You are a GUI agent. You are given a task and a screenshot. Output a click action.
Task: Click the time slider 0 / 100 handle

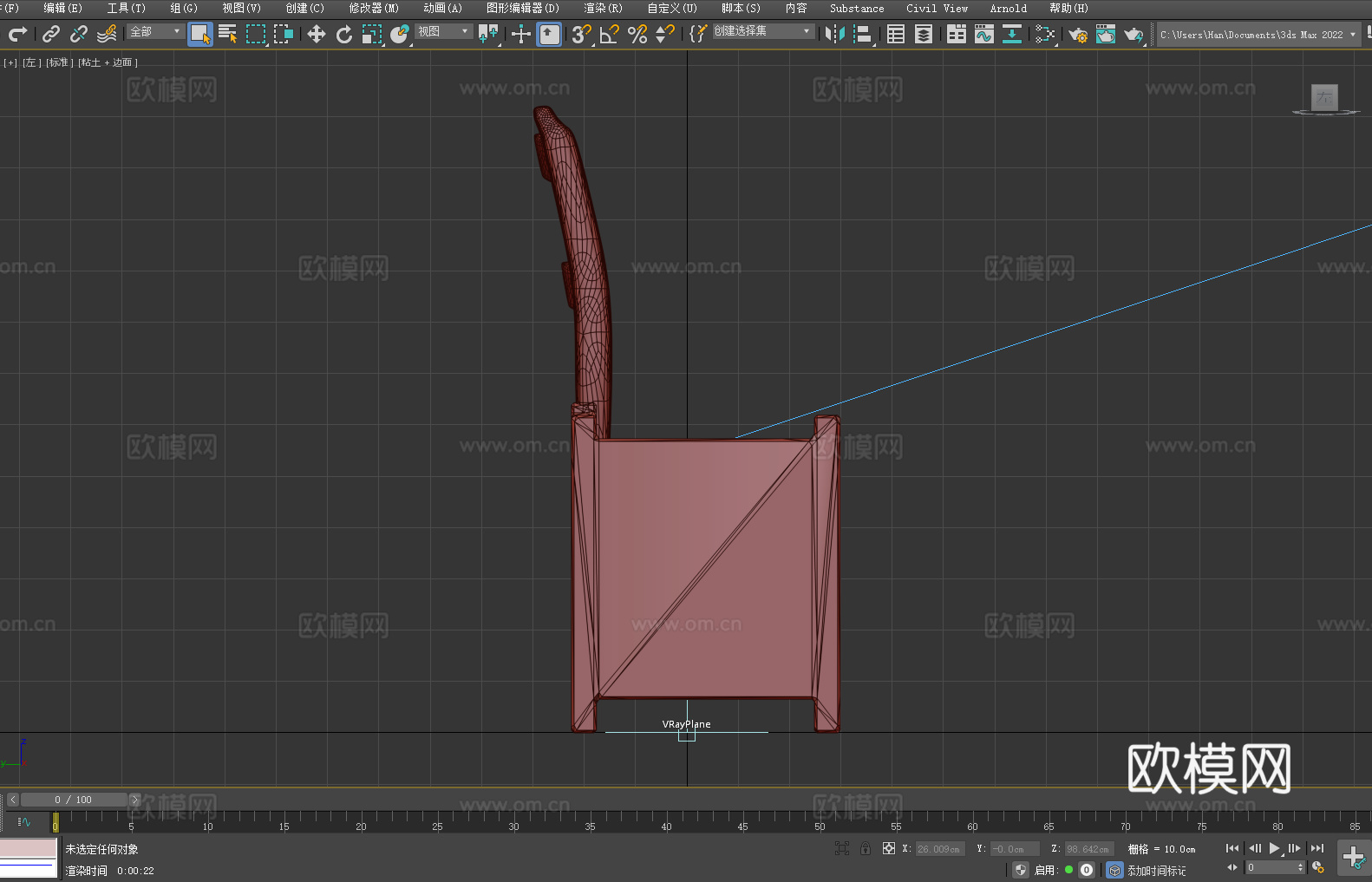[x=74, y=800]
